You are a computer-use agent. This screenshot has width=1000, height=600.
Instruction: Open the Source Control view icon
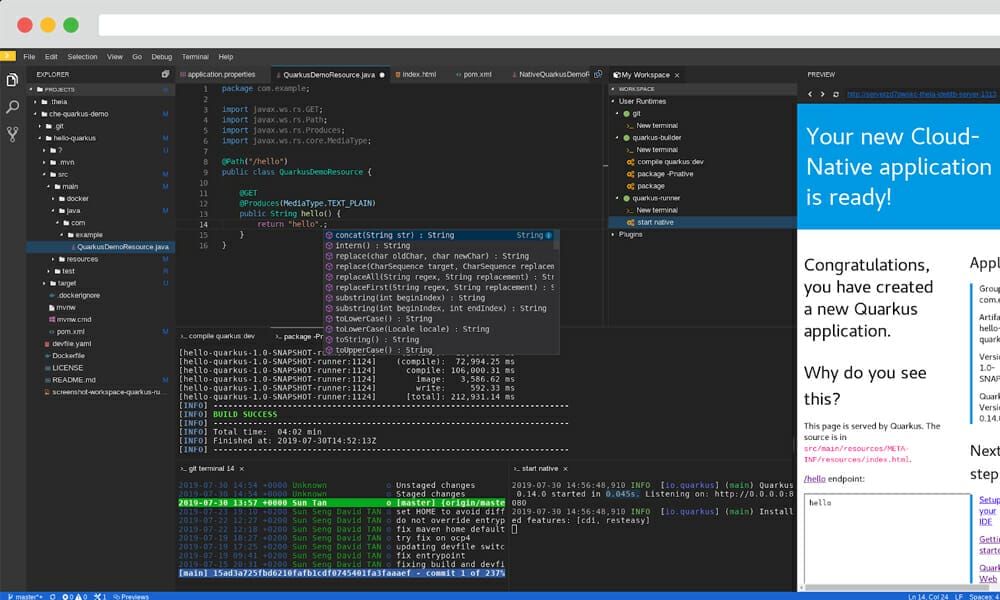11,133
